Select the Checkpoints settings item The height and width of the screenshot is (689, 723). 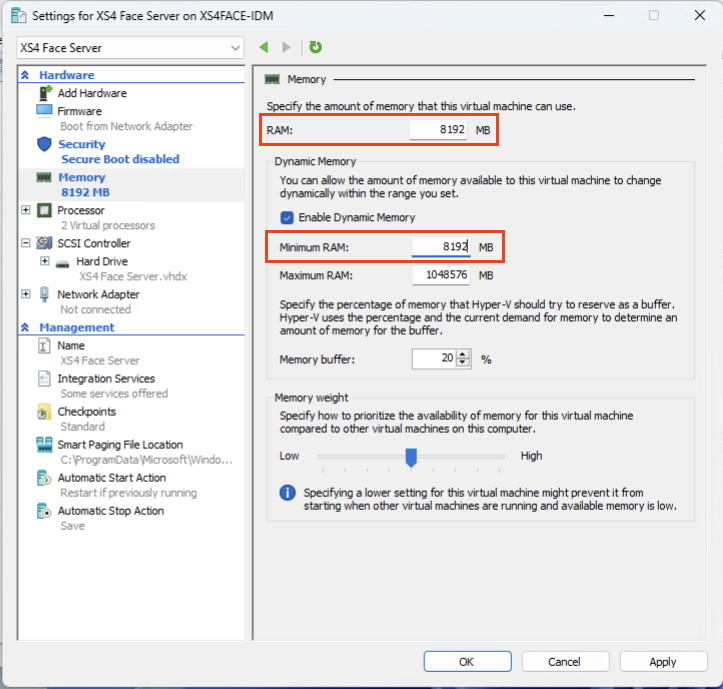[x=86, y=411]
